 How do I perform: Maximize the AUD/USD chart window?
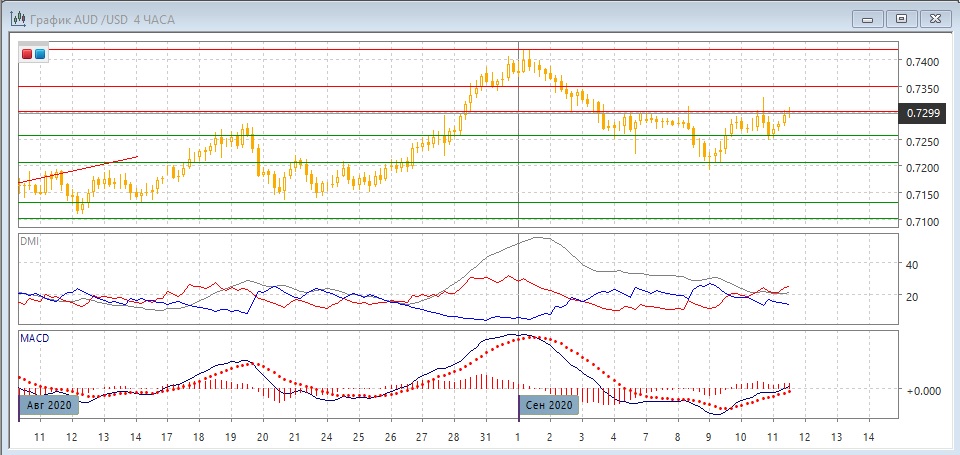[902, 18]
